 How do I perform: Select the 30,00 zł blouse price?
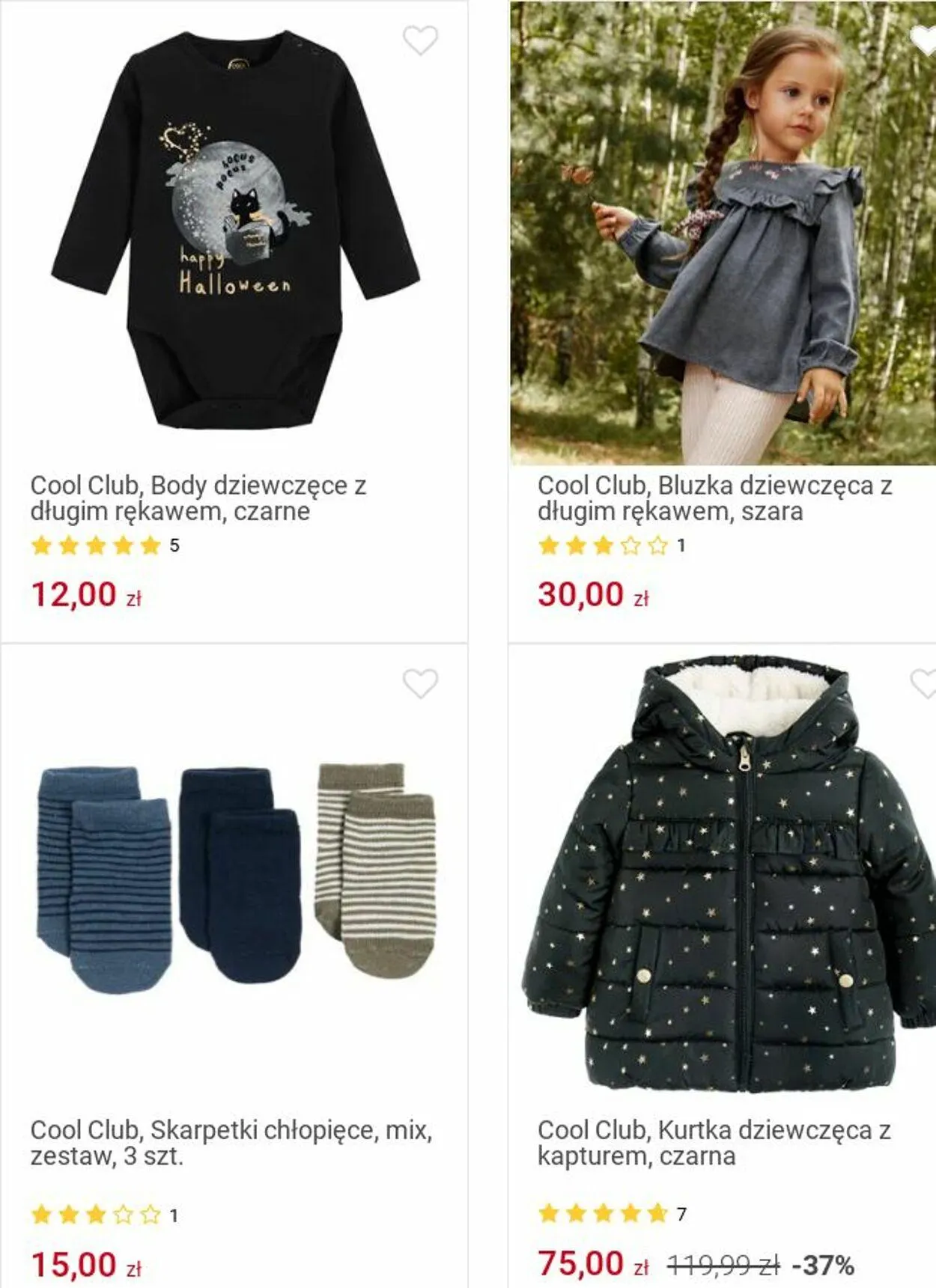[593, 595]
